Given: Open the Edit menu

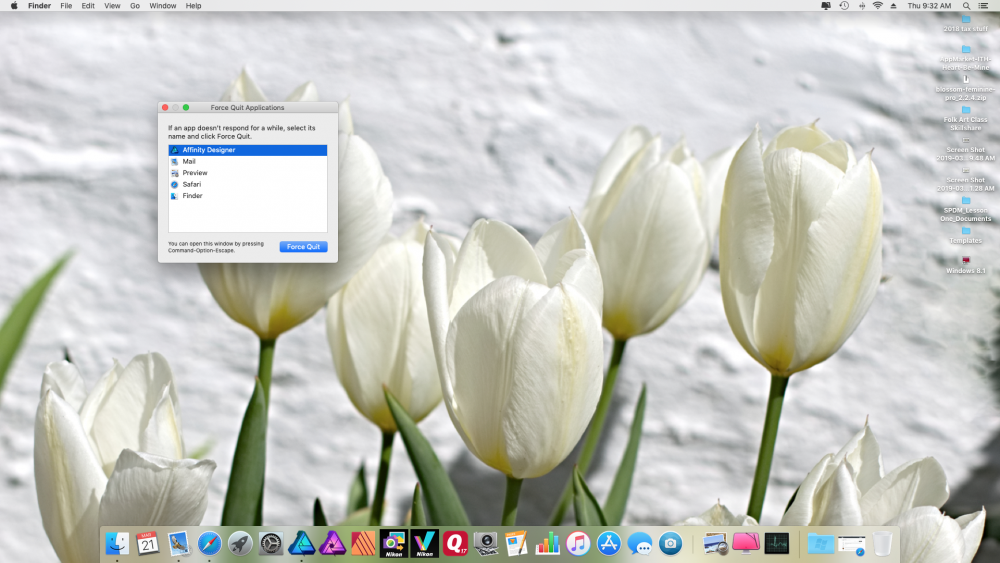Looking at the screenshot, I should pos(88,6).
